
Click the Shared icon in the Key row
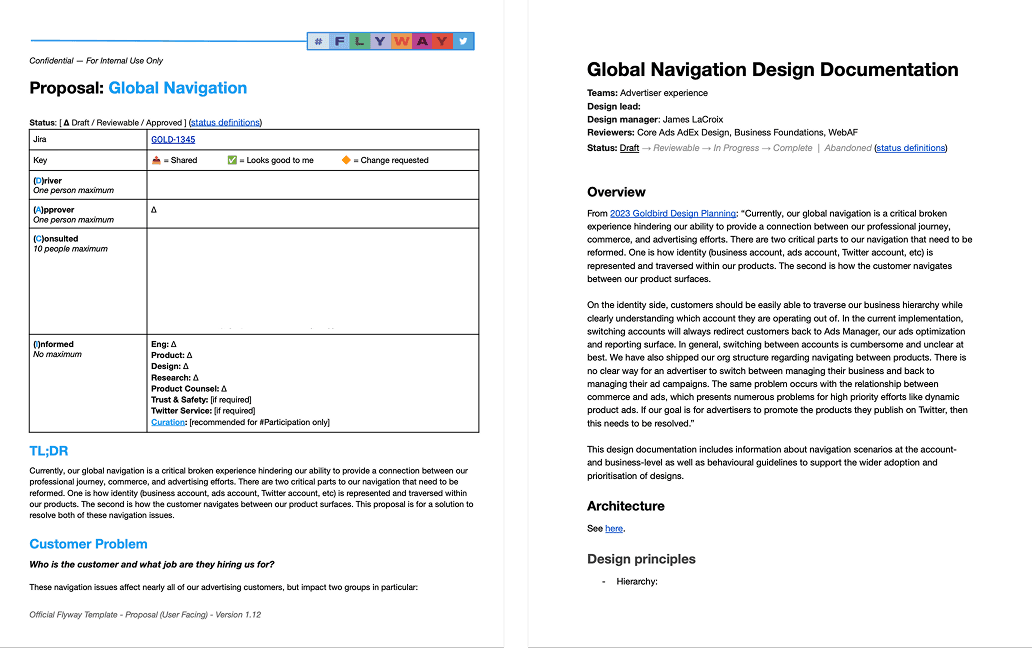pyautogui.click(x=156, y=160)
